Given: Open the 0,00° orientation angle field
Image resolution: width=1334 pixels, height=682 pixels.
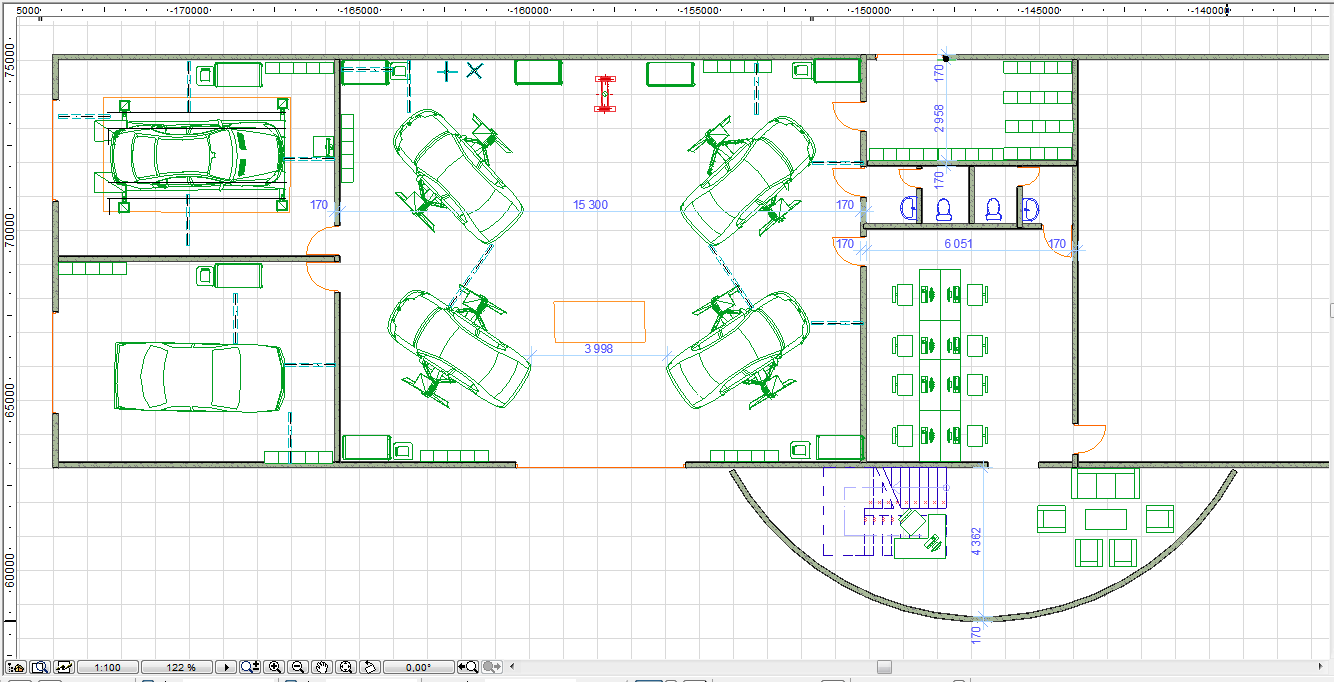Looking at the screenshot, I should click(419, 667).
